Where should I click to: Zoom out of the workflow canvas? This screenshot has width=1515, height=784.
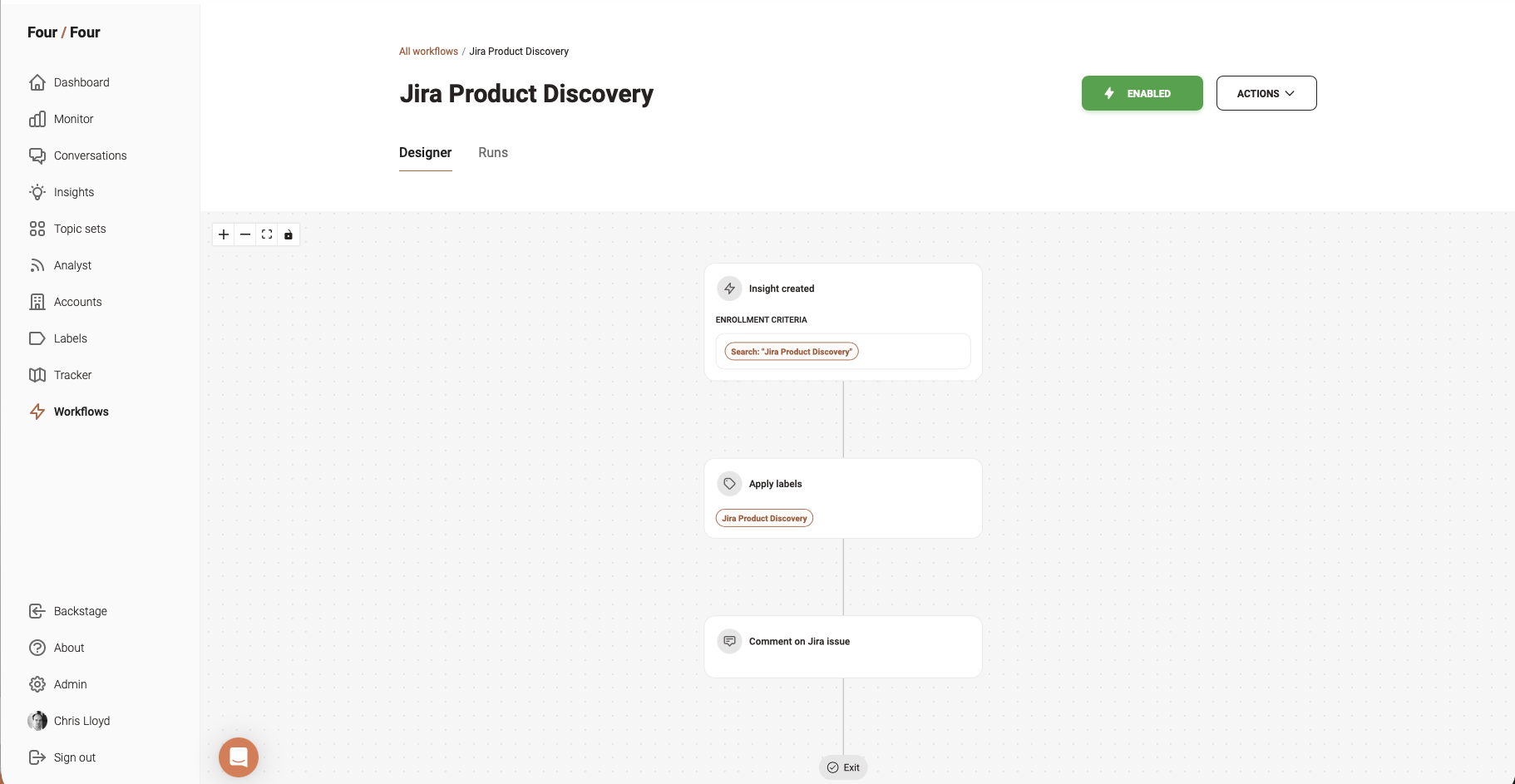(245, 234)
